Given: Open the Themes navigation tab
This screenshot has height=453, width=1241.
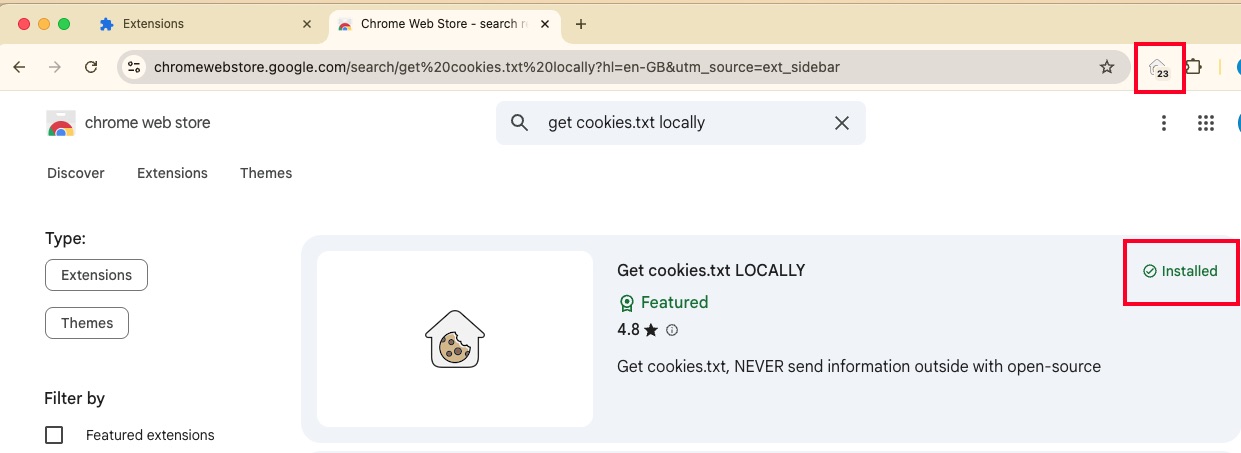Looking at the screenshot, I should (x=266, y=173).
